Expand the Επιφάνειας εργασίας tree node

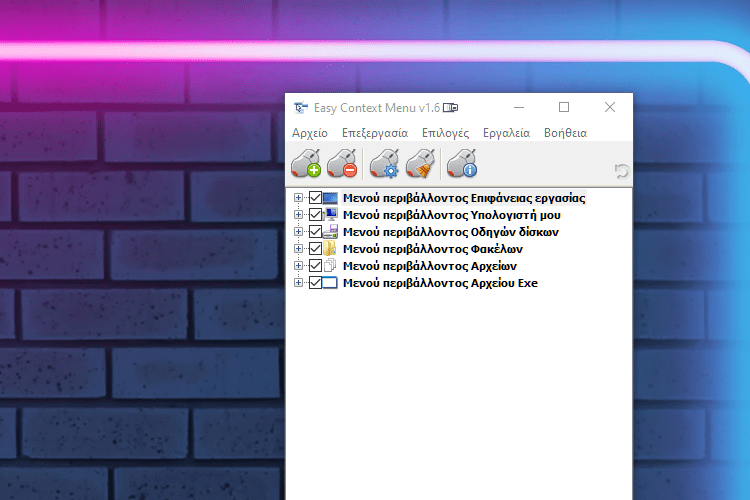298,198
